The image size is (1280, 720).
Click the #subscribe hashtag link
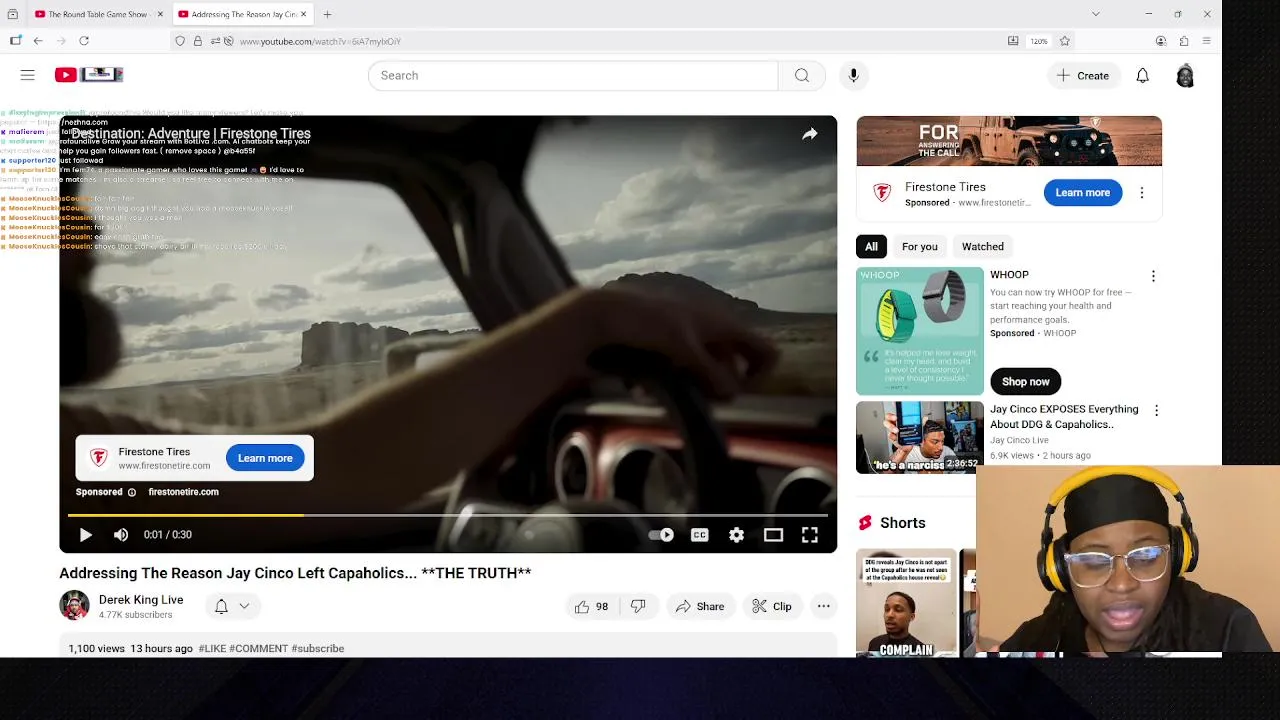pos(318,649)
